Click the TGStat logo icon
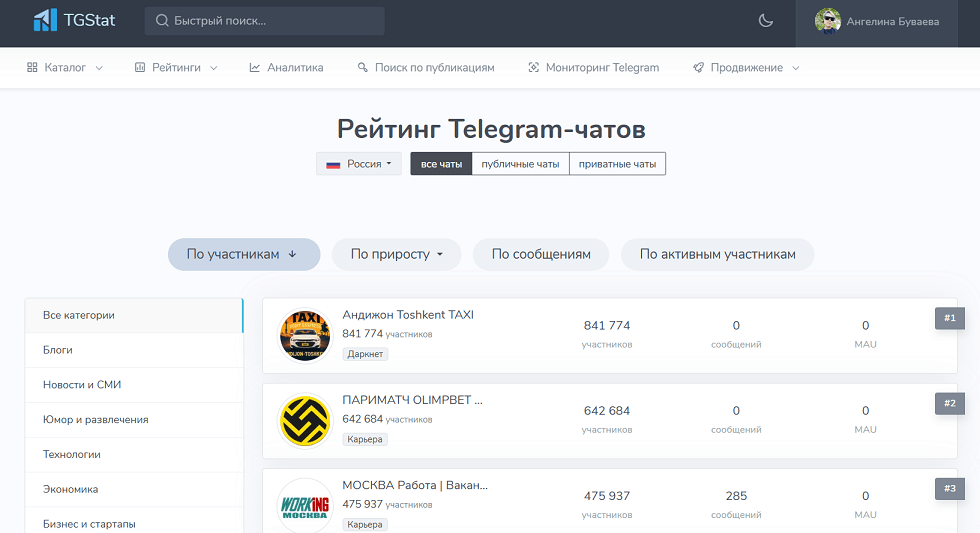 click(x=45, y=20)
